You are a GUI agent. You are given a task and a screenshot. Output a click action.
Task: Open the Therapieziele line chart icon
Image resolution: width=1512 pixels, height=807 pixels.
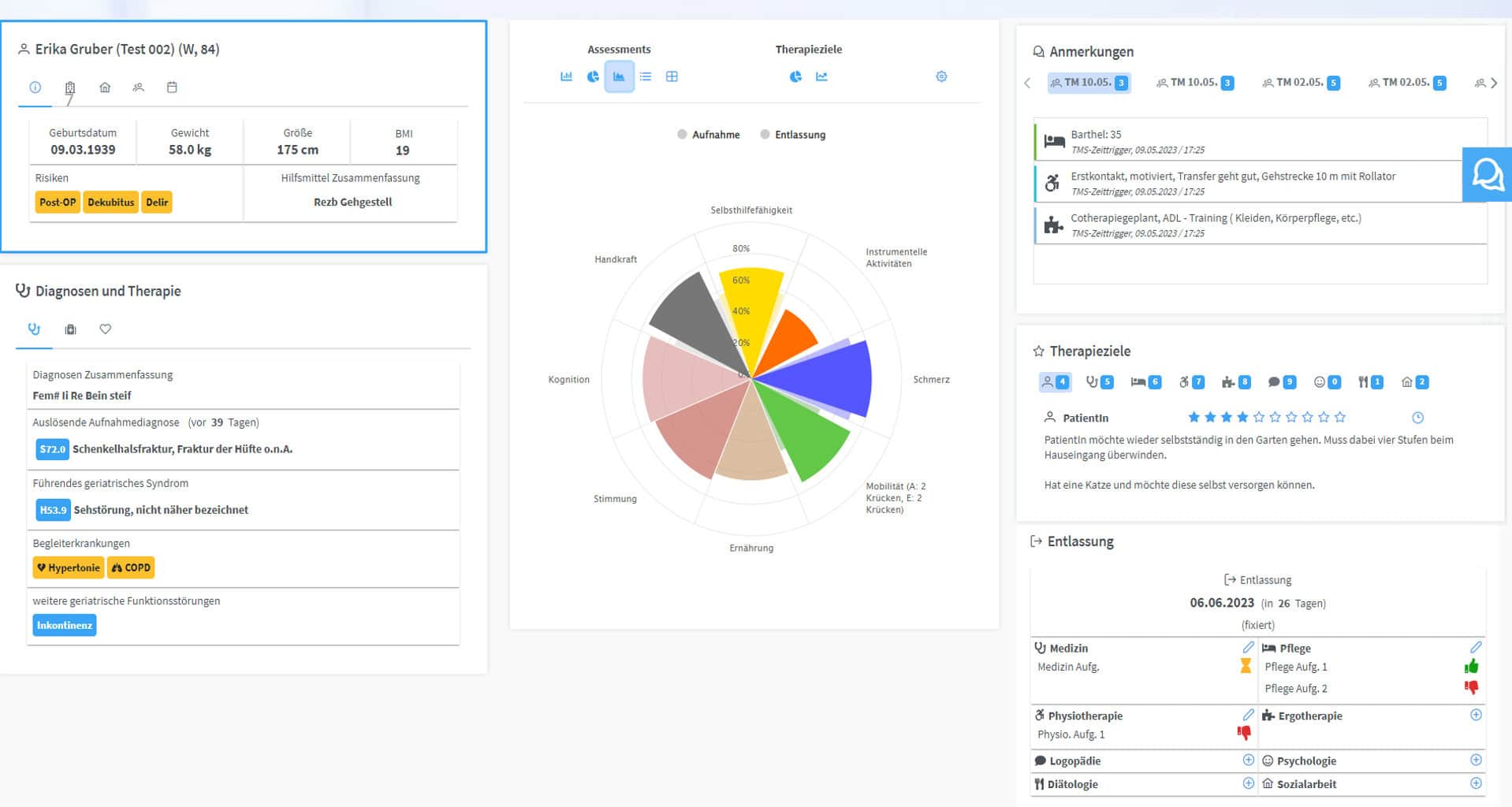click(821, 76)
